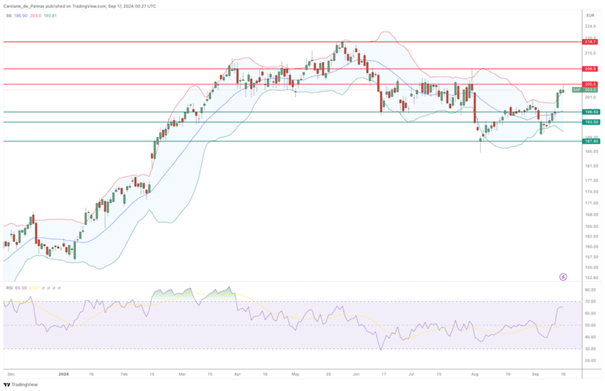Click the 160.00 price axis value
Image resolution: width=605 pixels, height=391 pixels.
point(591,247)
